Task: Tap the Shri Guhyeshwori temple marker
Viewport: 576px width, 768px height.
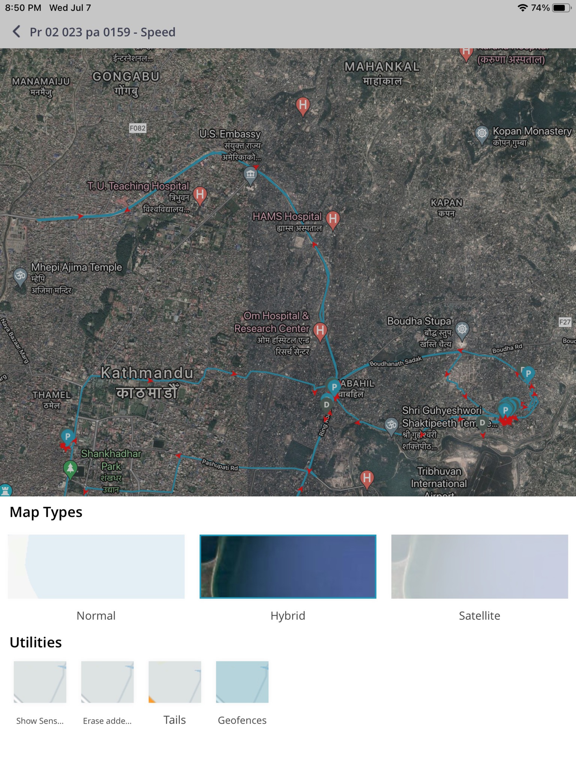Action: click(390, 425)
